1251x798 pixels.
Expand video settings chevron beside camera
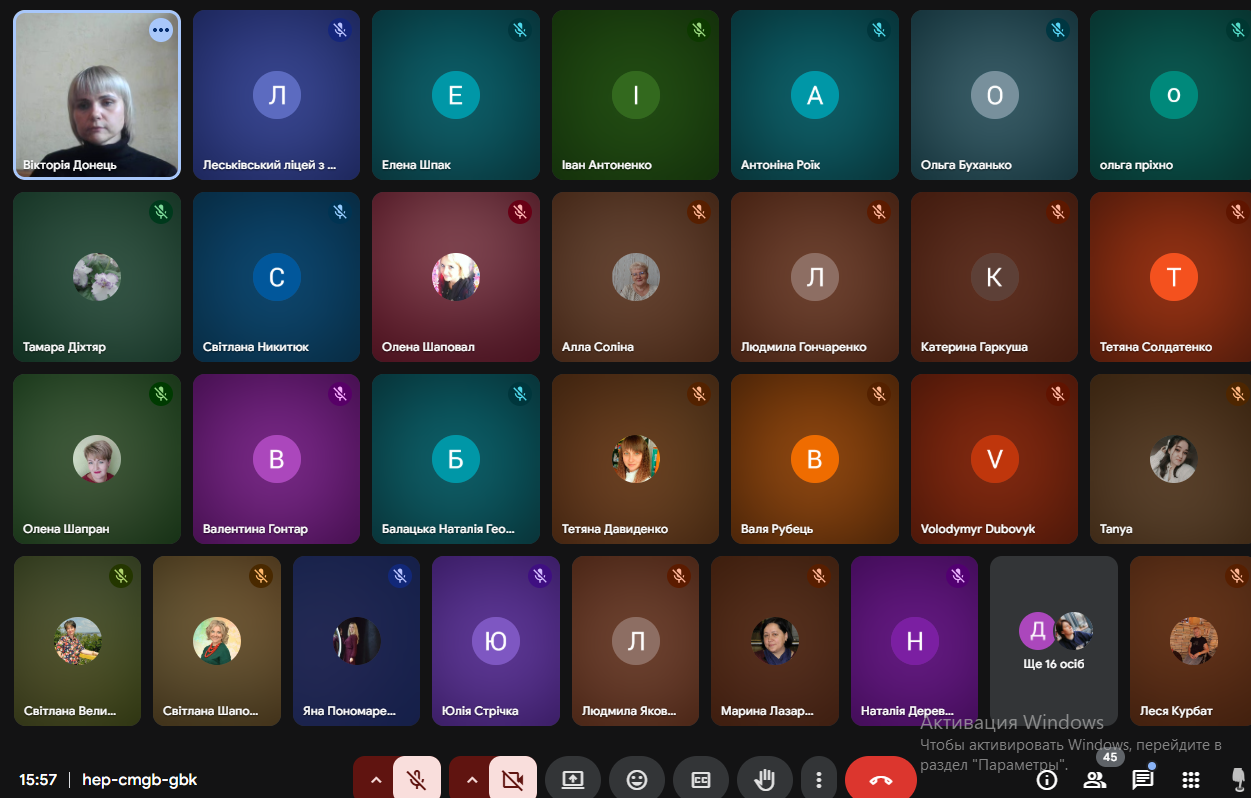[x=472, y=780]
